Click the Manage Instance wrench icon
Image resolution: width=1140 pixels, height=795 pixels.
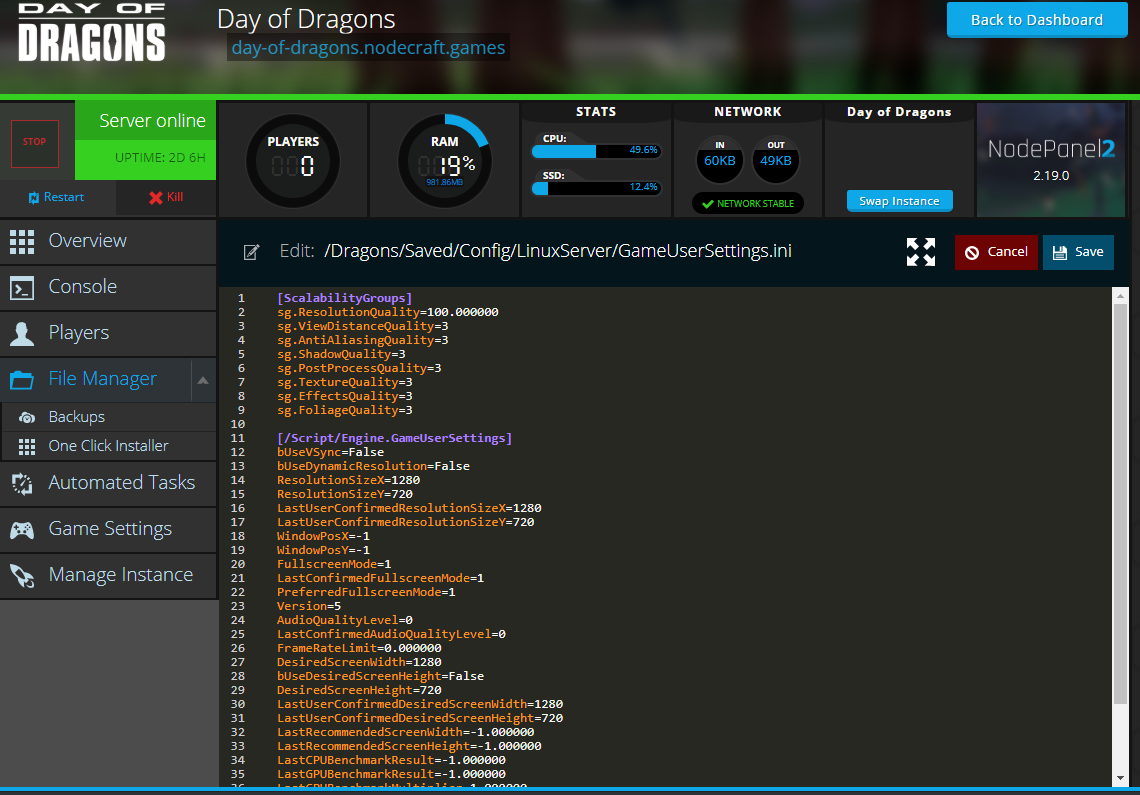point(23,575)
